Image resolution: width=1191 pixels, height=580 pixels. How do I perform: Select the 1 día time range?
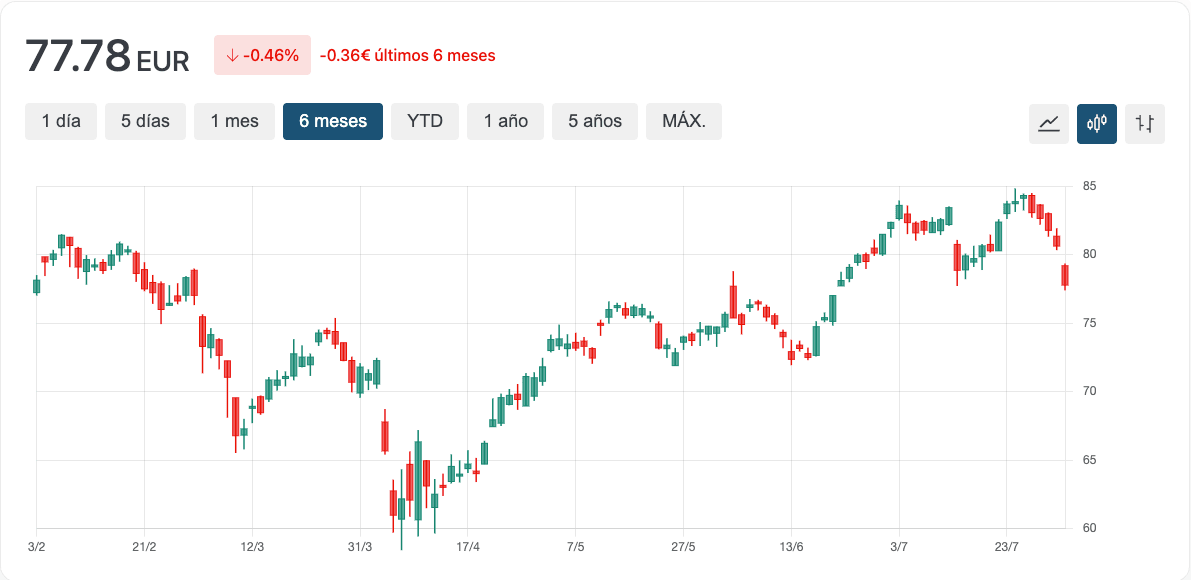61,121
